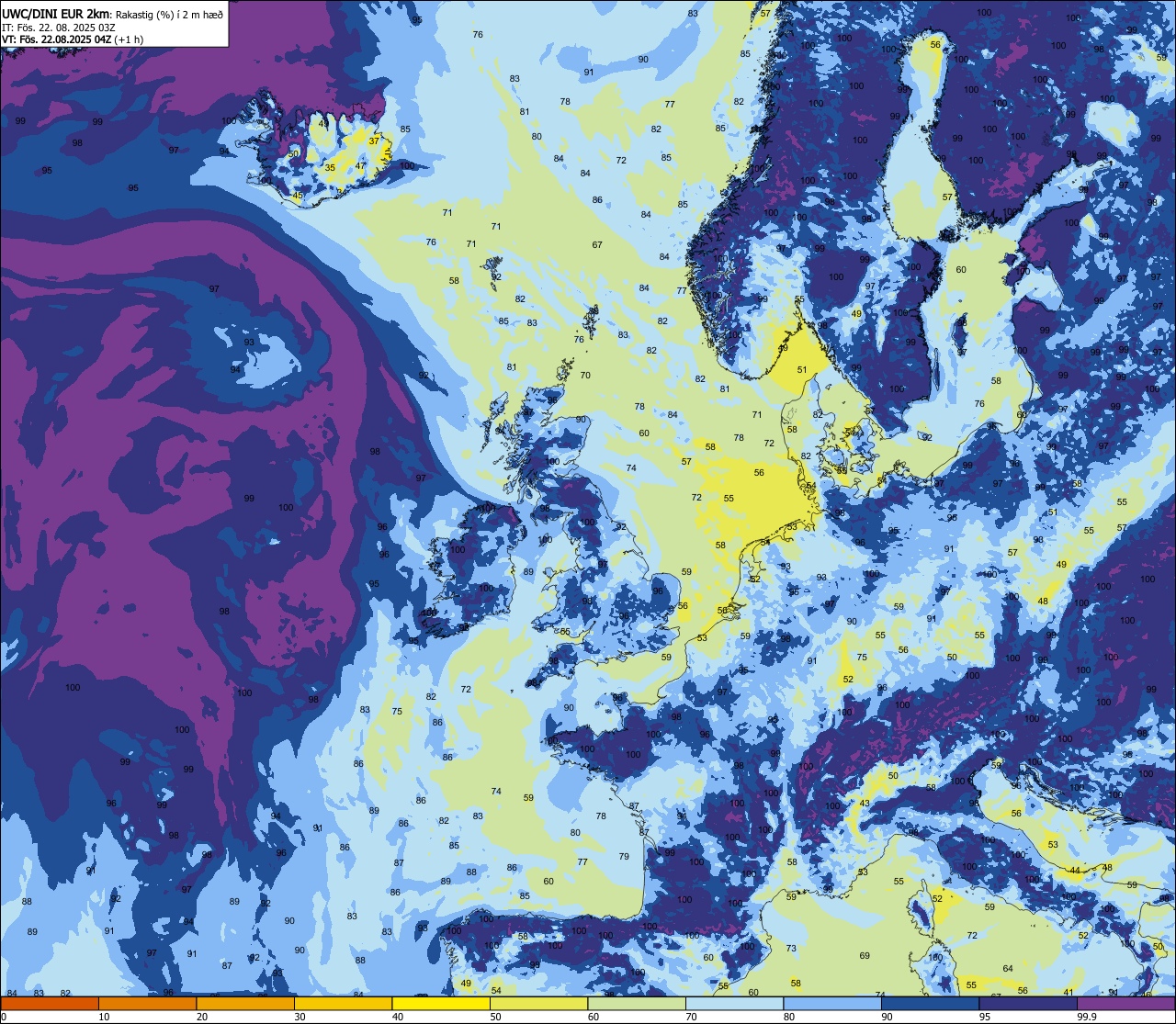Viewport: 1176px width, 1024px height.
Task: Click the 40–50% bright yellow legend swatch
Action: [x=441, y=1004]
